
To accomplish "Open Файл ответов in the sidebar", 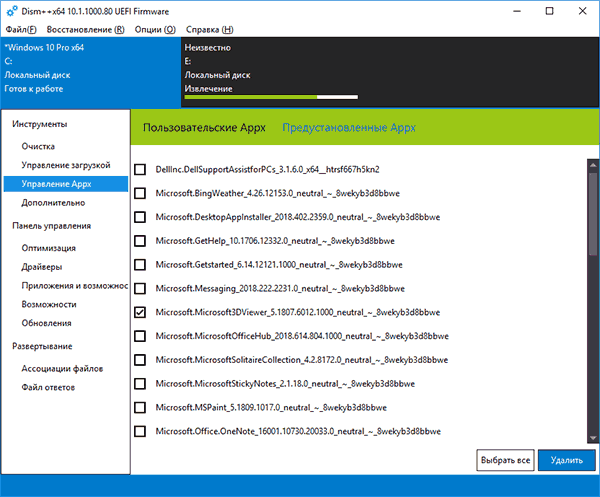I will [48, 387].
